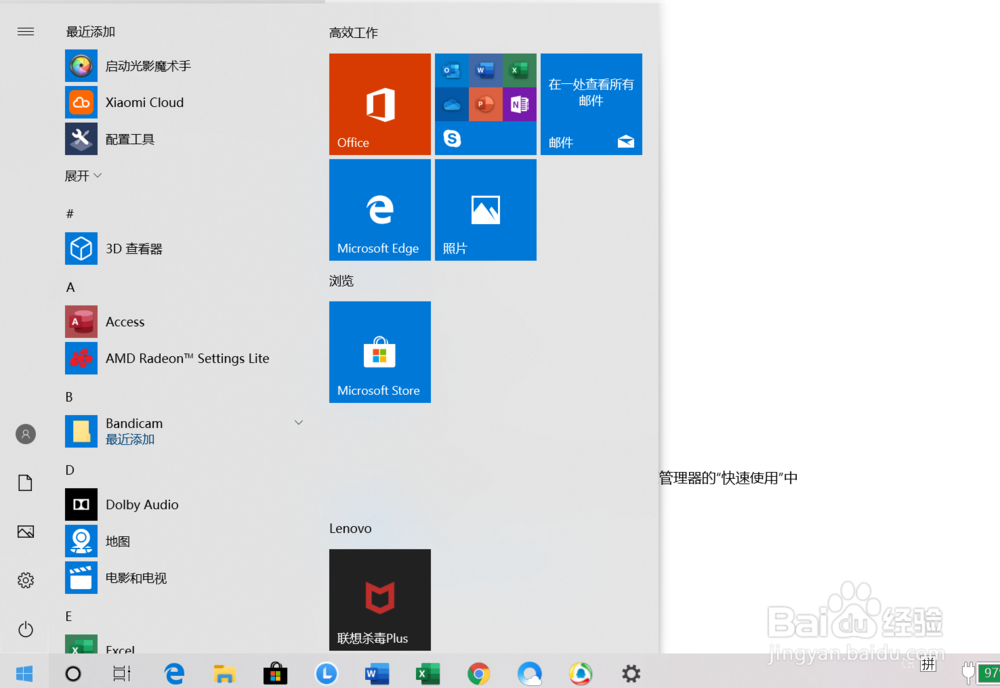Click the D letter group header

click(x=70, y=470)
